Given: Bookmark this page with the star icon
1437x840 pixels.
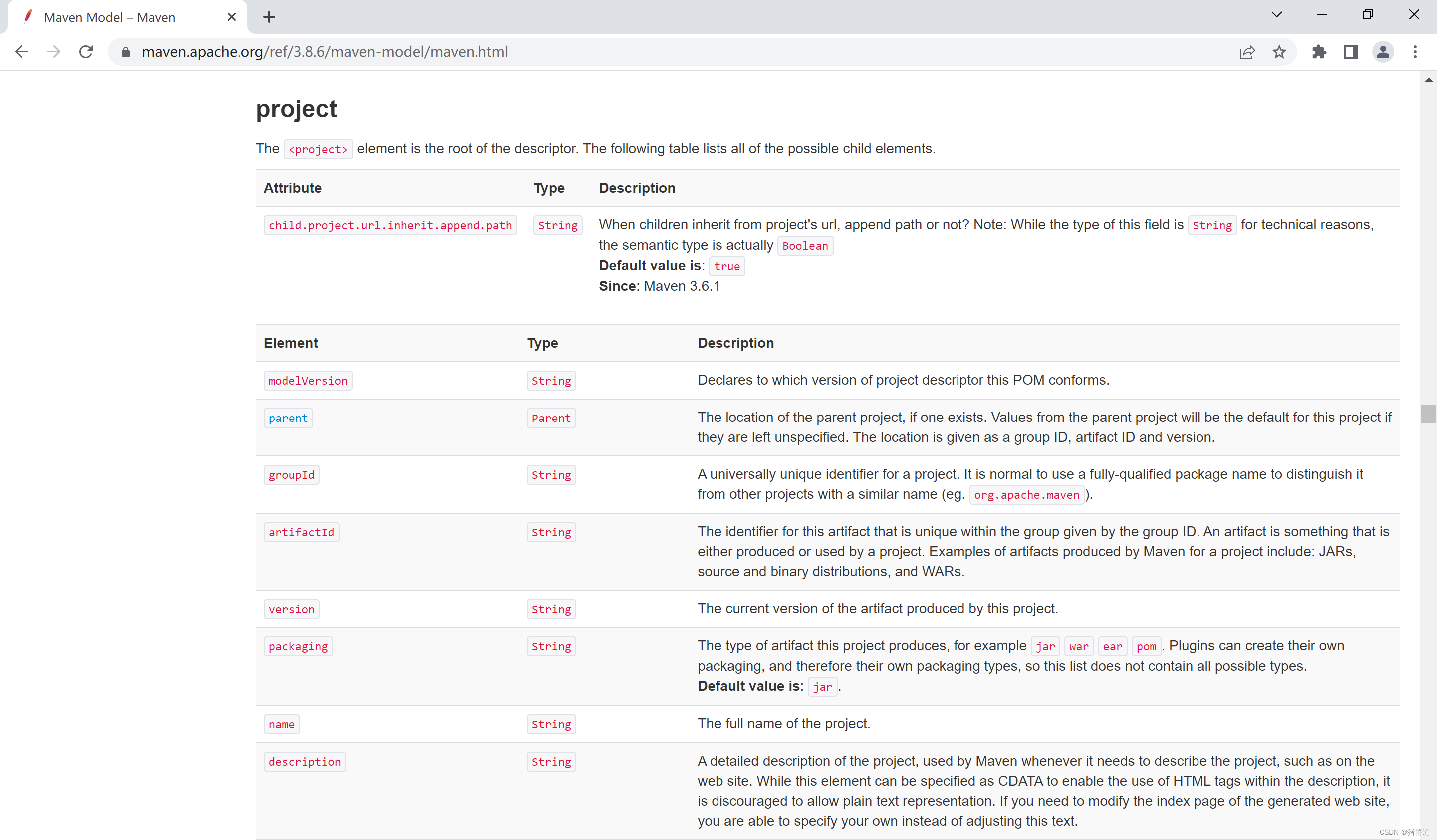Looking at the screenshot, I should (x=1279, y=52).
